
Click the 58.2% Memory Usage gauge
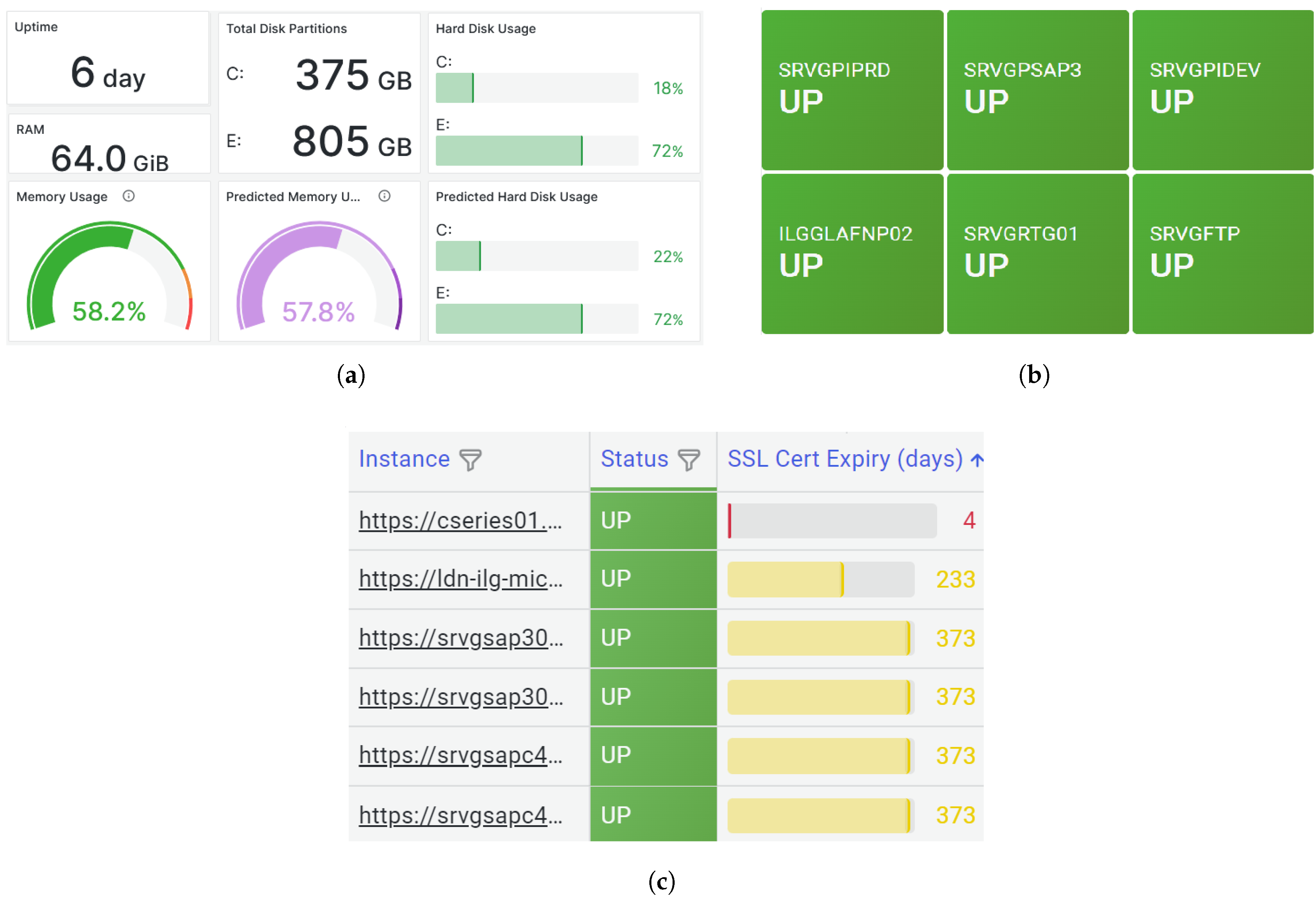point(109,277)
